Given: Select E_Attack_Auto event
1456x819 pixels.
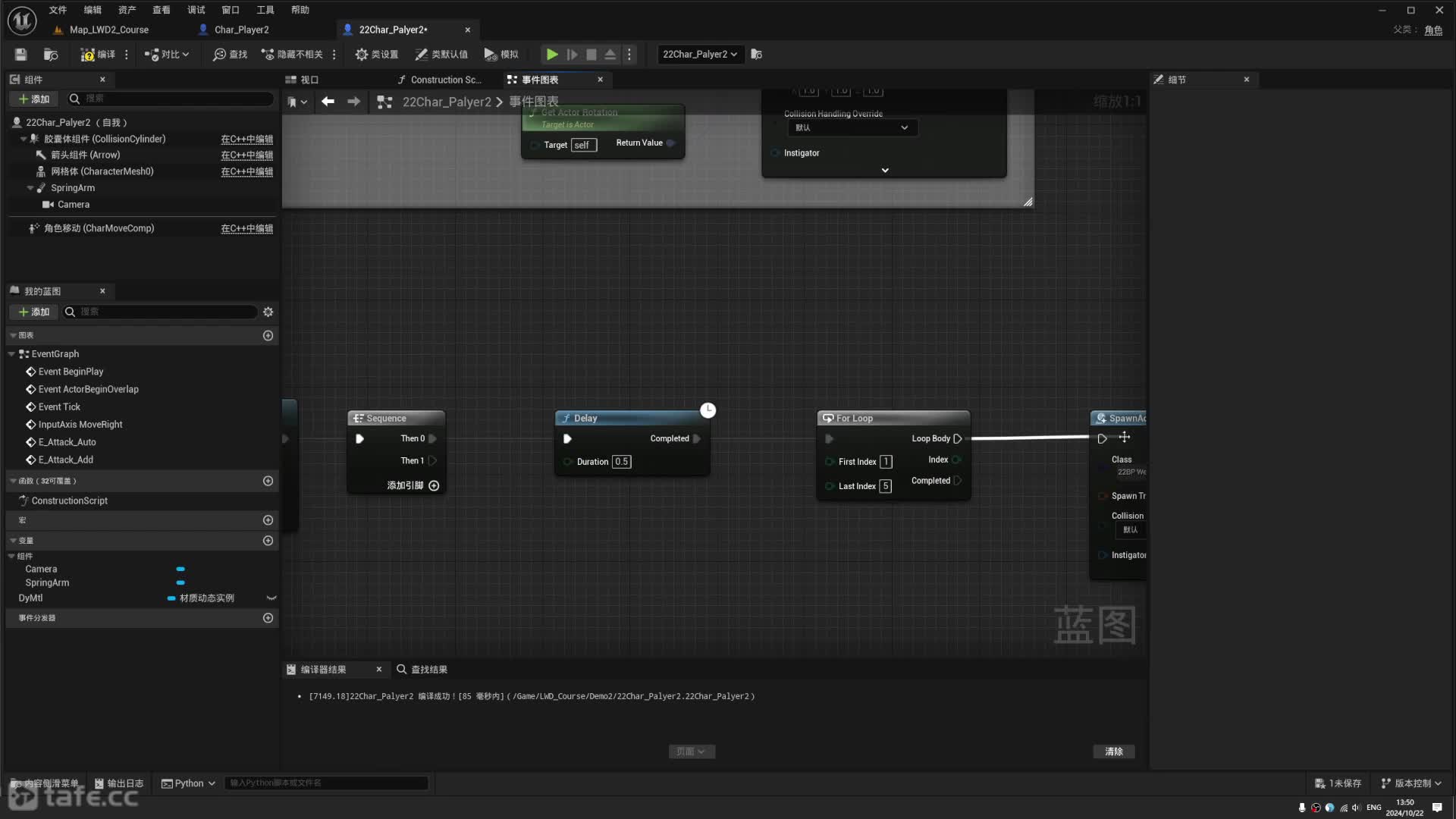Looking at the screenshot, I should click(x=67, y=442).
